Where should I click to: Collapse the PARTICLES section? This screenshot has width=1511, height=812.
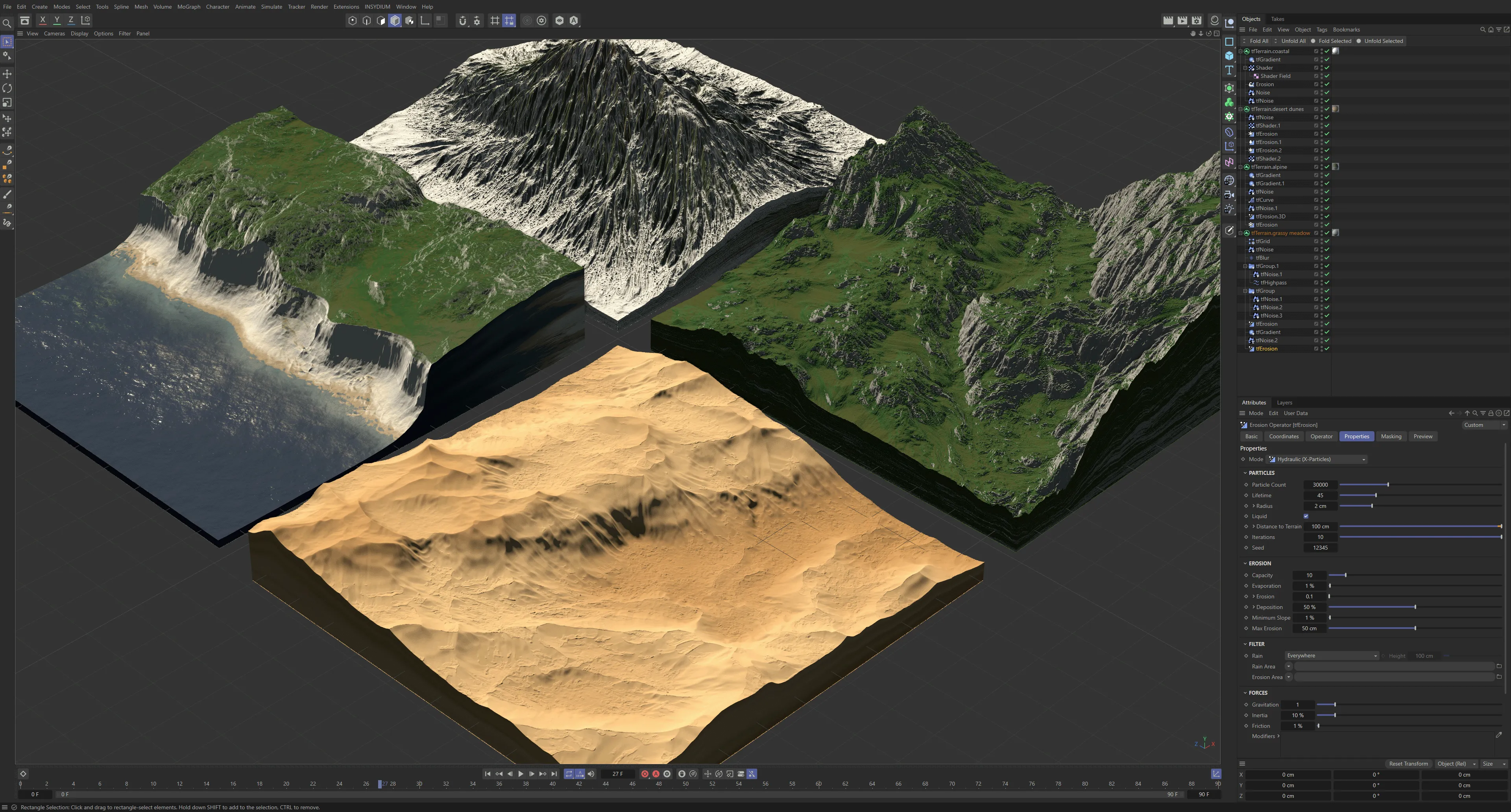pos(1245,473)
